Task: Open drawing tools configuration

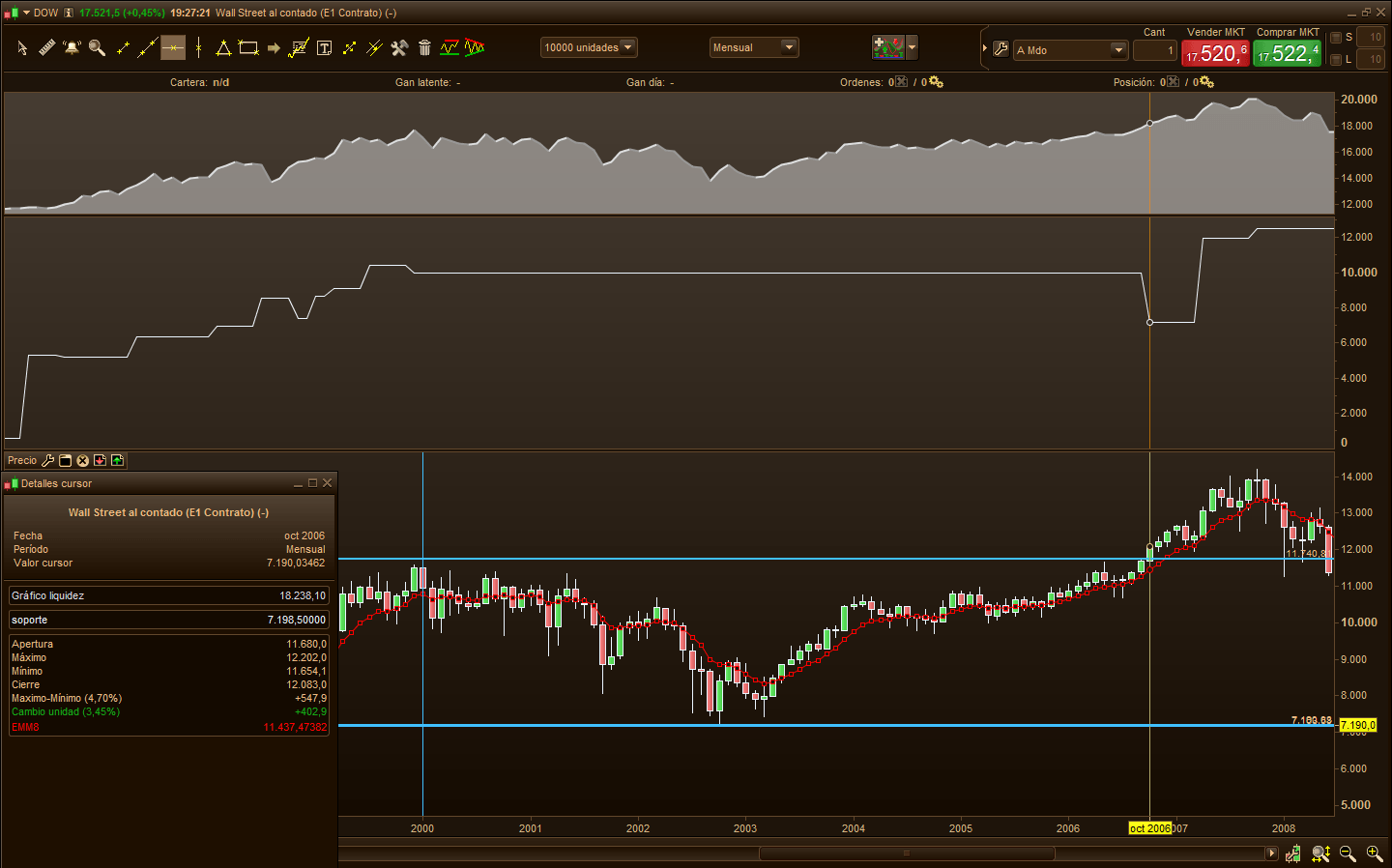Action: click(x=399, y=47)
